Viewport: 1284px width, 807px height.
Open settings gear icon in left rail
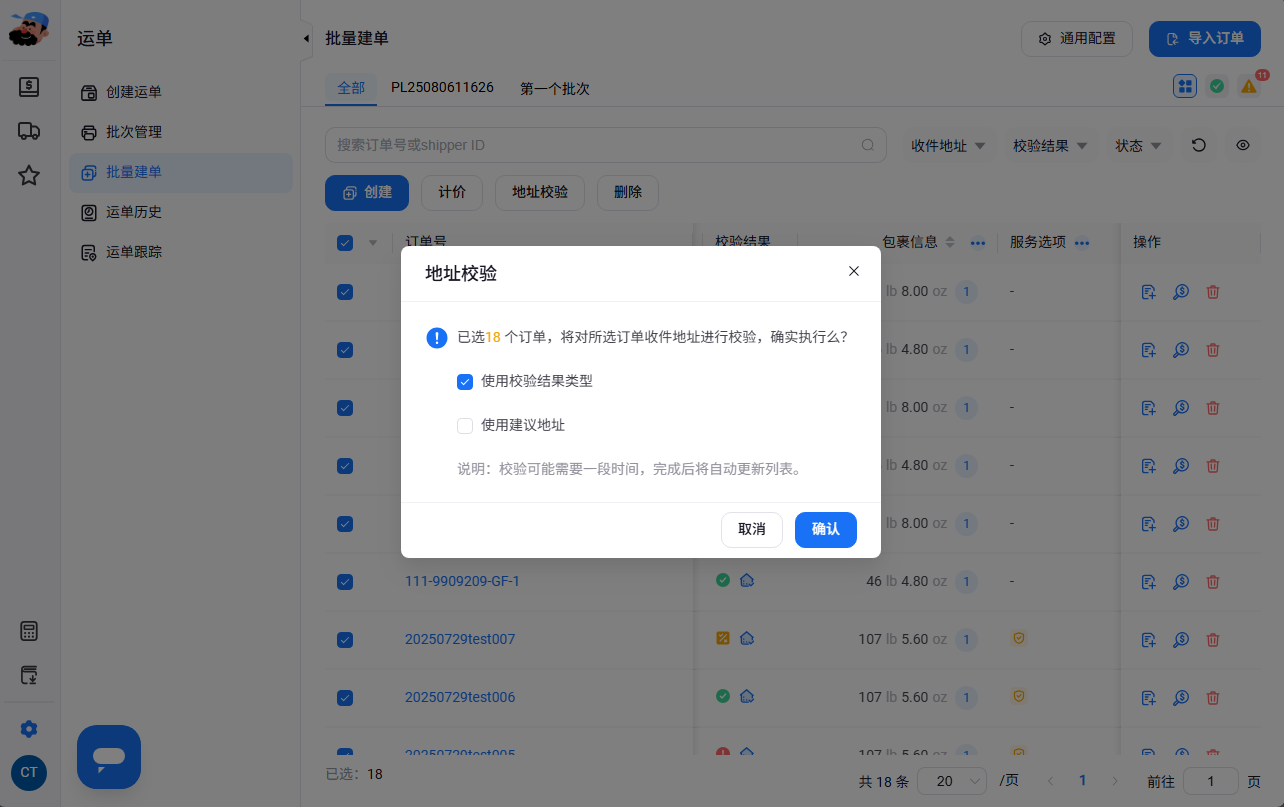click(29, 728)
